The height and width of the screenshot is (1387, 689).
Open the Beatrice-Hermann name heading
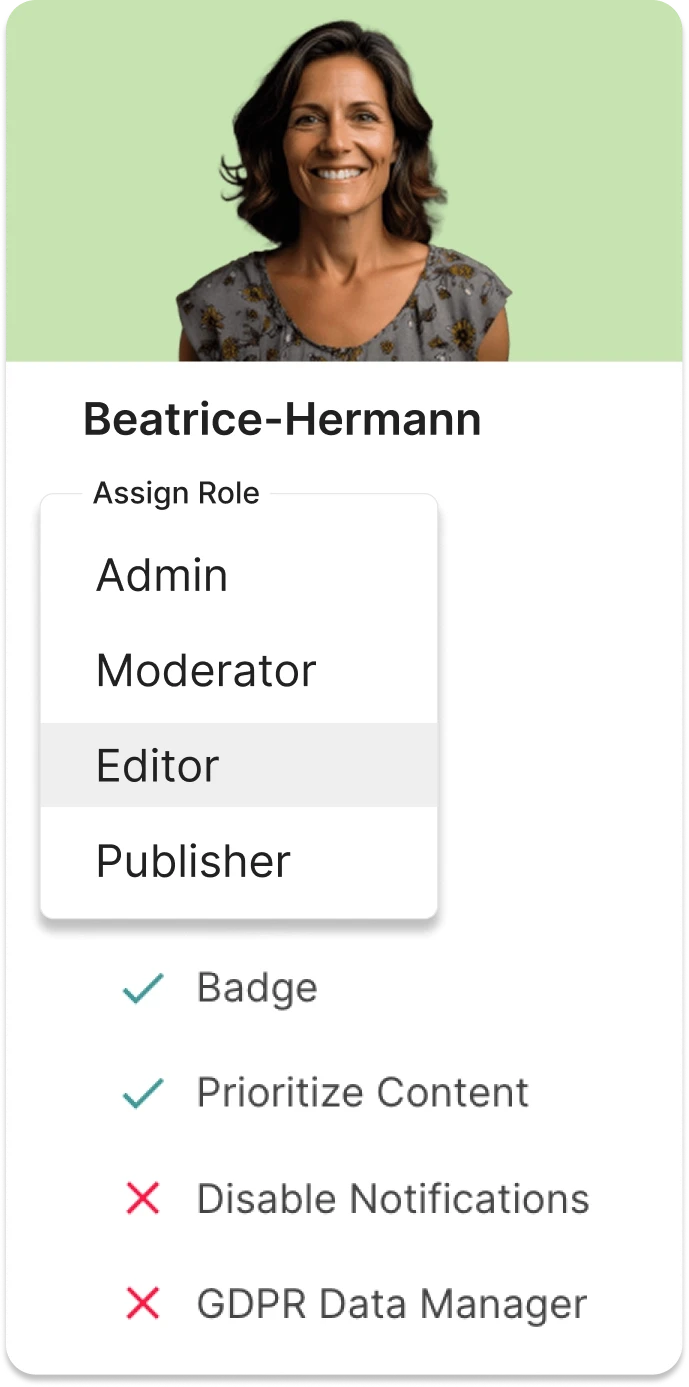coord(282,420)
